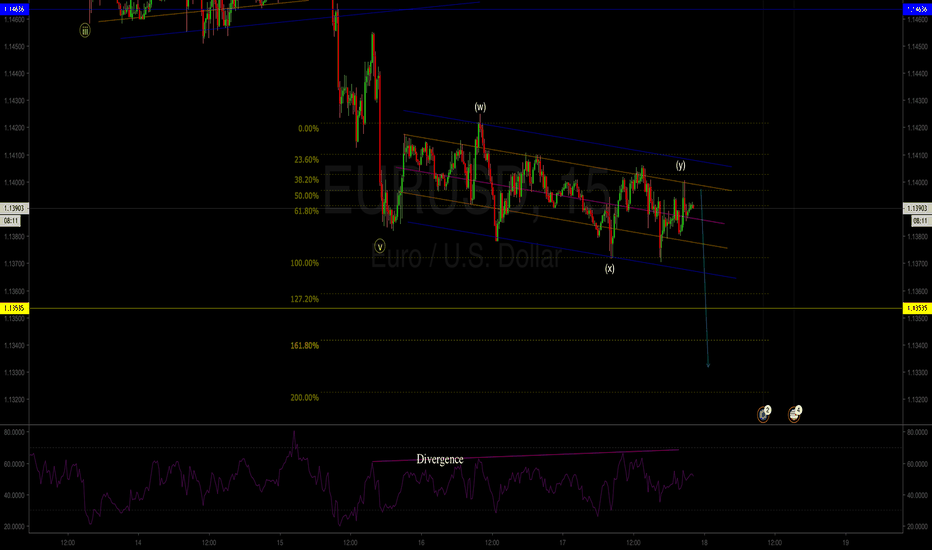Image resolution: width=932 pixels, height=550 pixels.
Task: Select the Divergence text annotation
Action: pos(440,459)
